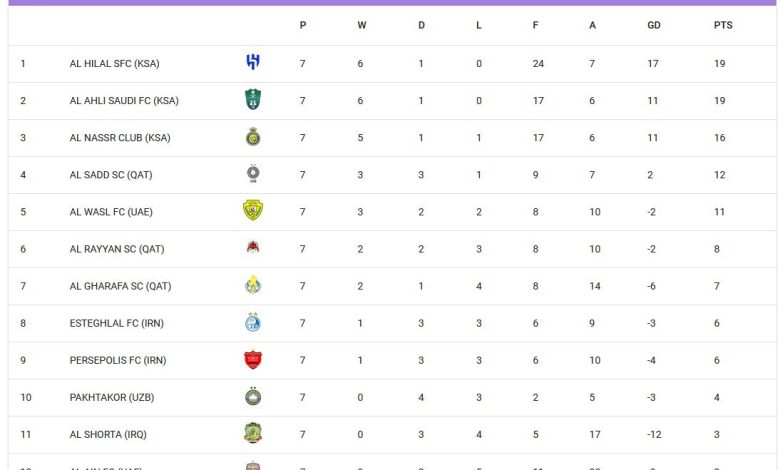This screenshot has width=780, height=470.
Task: Click the Al Nassr Club logo
Action: 253,137
